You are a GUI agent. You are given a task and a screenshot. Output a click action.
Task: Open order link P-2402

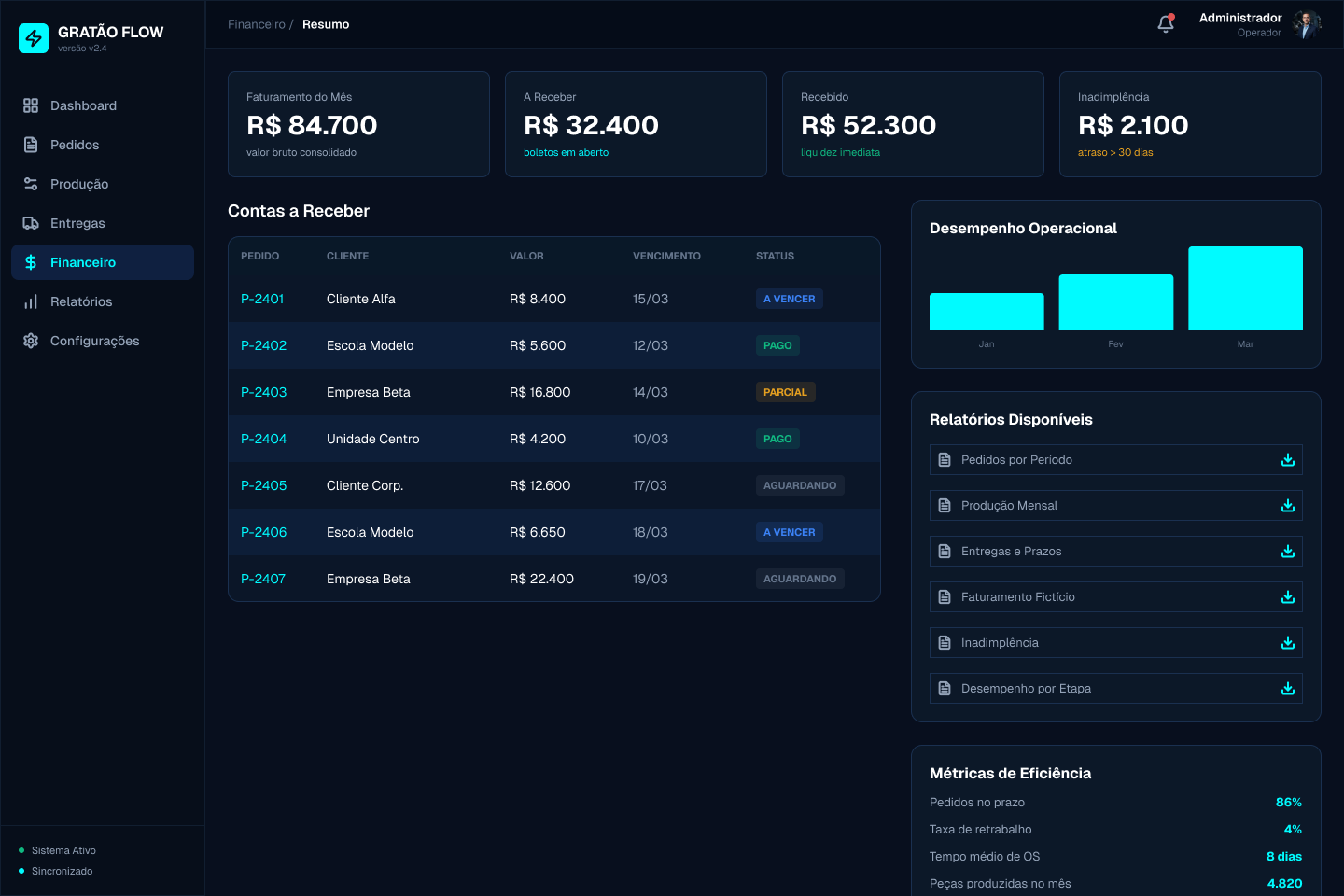[263, 345]
